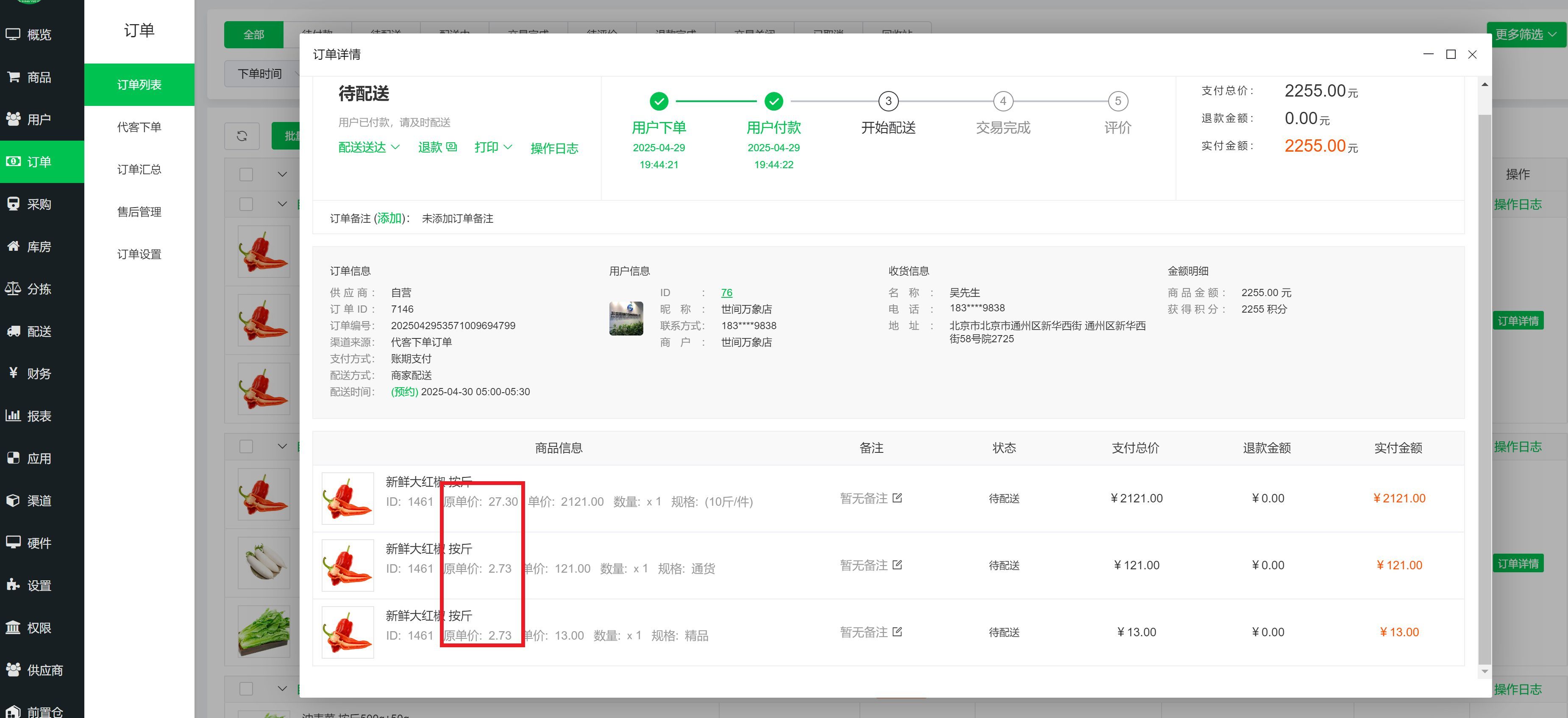The width and height of the screenshot is (1568, 718).
Task: Click the 世间万象店 user avatar thumbnail
Action: coord(626,318)
